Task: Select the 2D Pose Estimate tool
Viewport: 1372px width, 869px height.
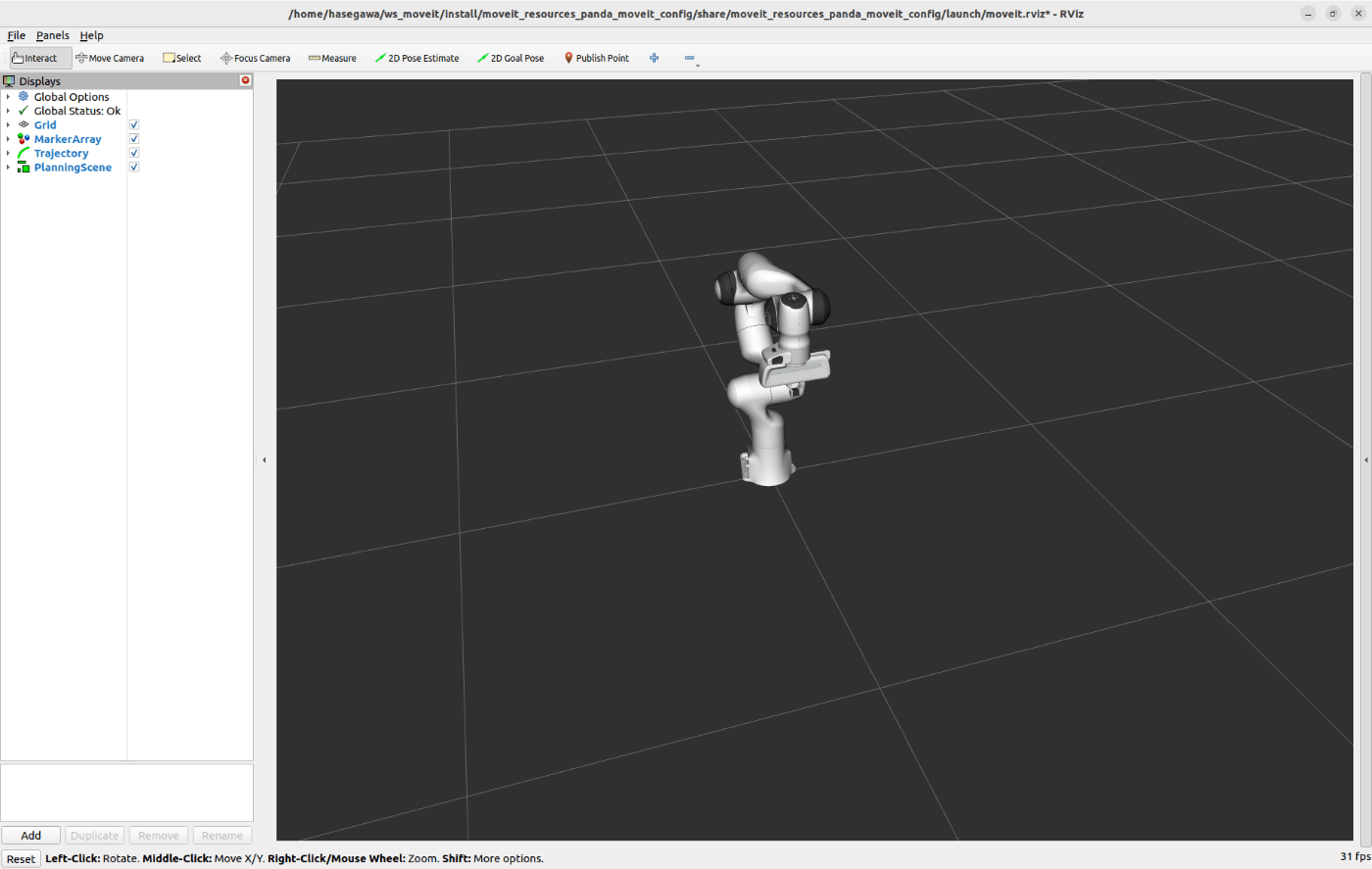Action: pos(416,58)
